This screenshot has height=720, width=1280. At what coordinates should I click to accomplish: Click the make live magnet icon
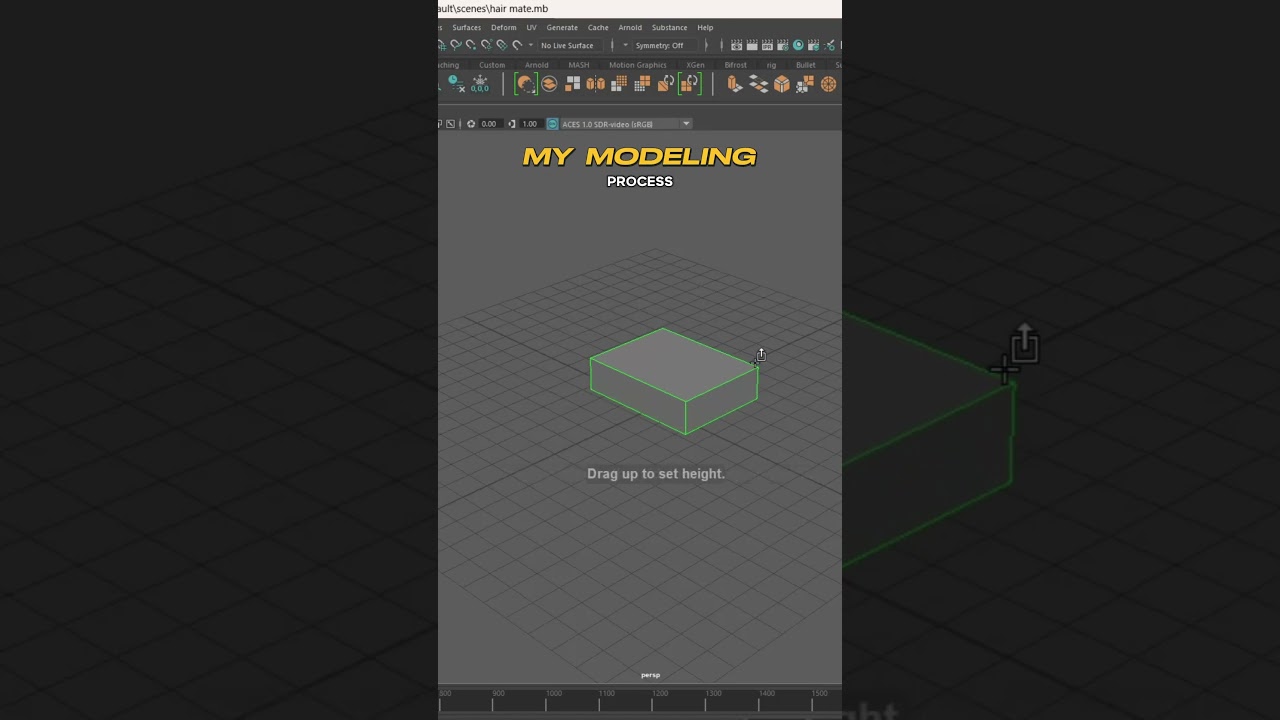point(517,45)
